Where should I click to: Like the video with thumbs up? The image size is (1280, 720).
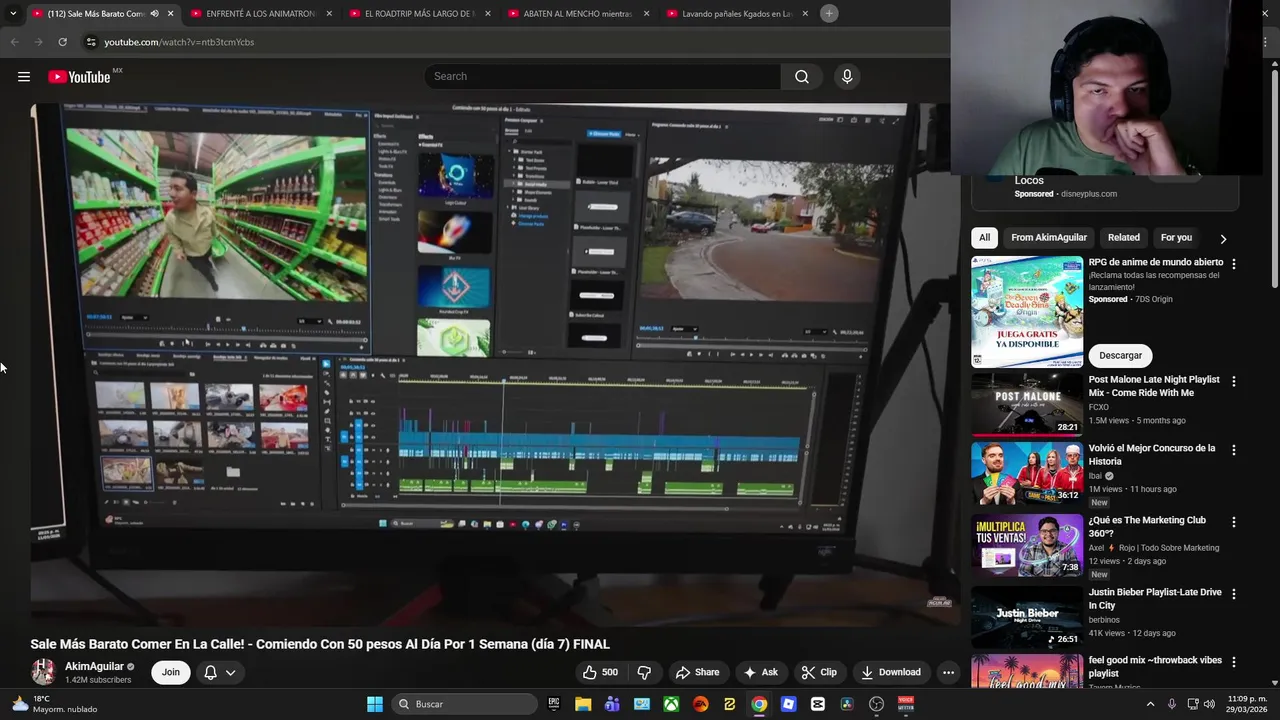click(600, 672)
